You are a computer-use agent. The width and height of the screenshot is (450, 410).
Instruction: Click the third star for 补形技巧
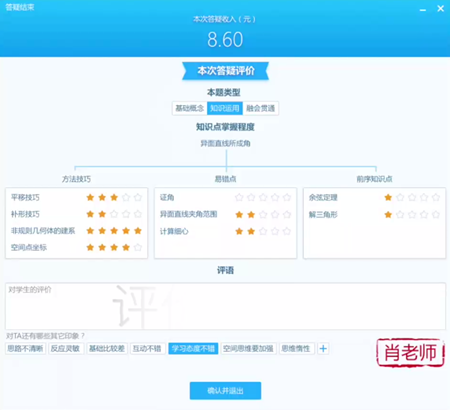[114, 214]
